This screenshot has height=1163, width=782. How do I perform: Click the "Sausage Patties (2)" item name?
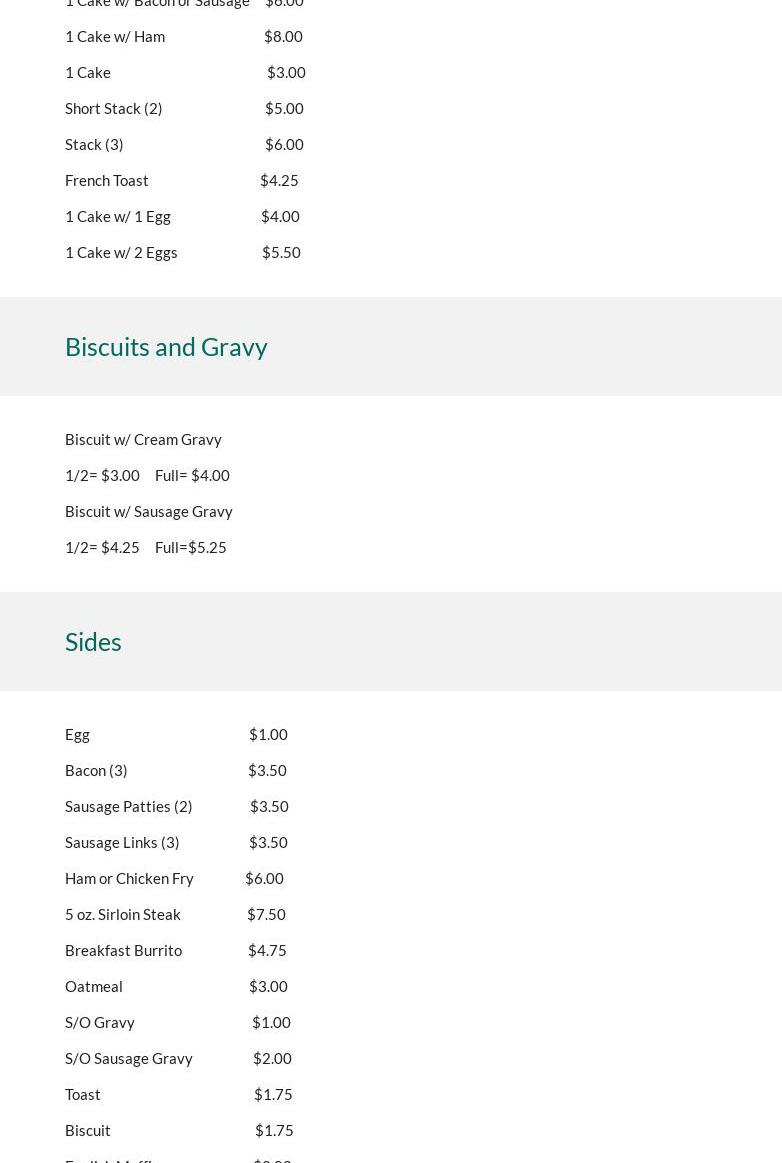129,806
